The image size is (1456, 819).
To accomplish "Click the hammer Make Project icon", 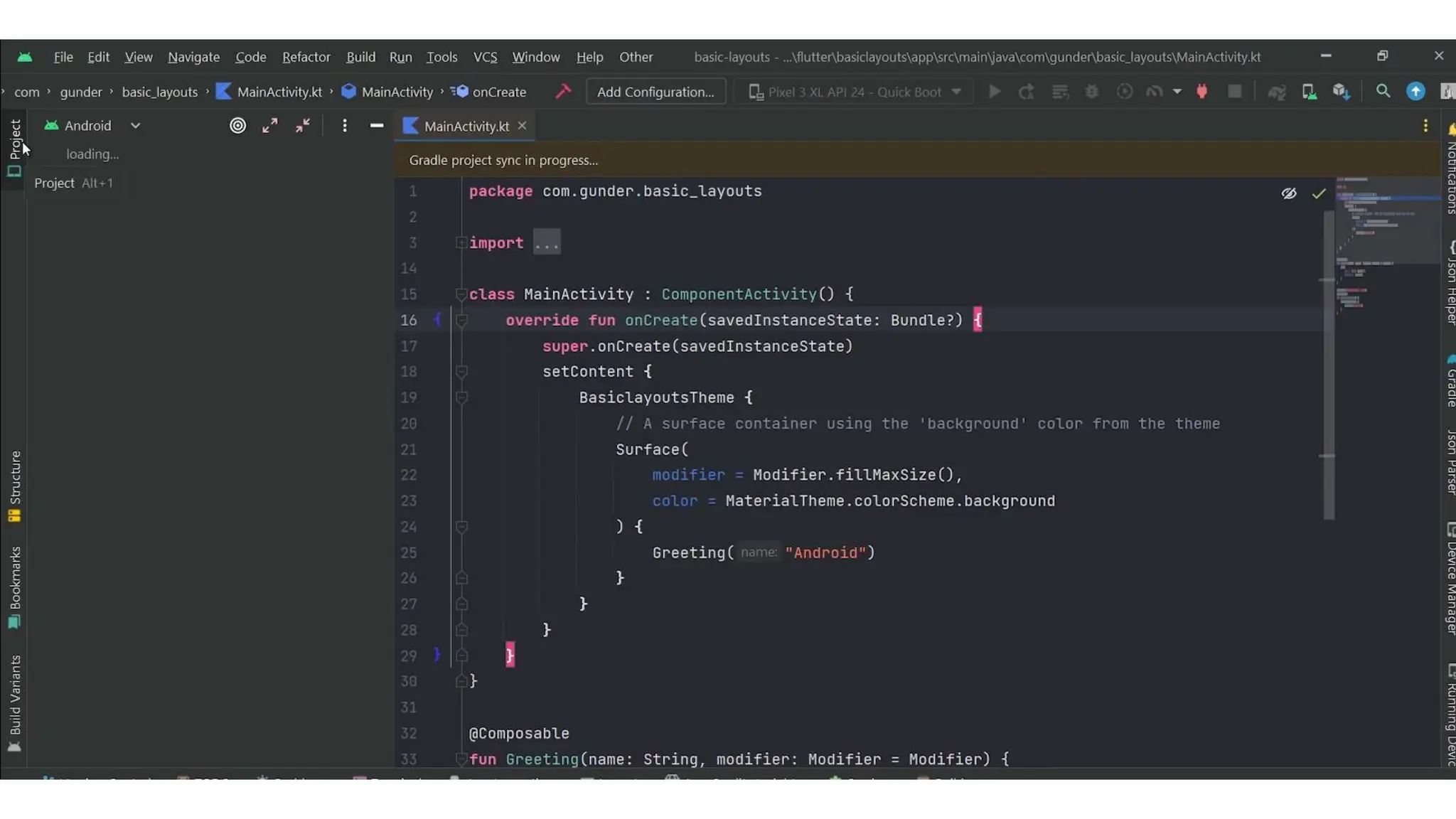I will [563, 92].
